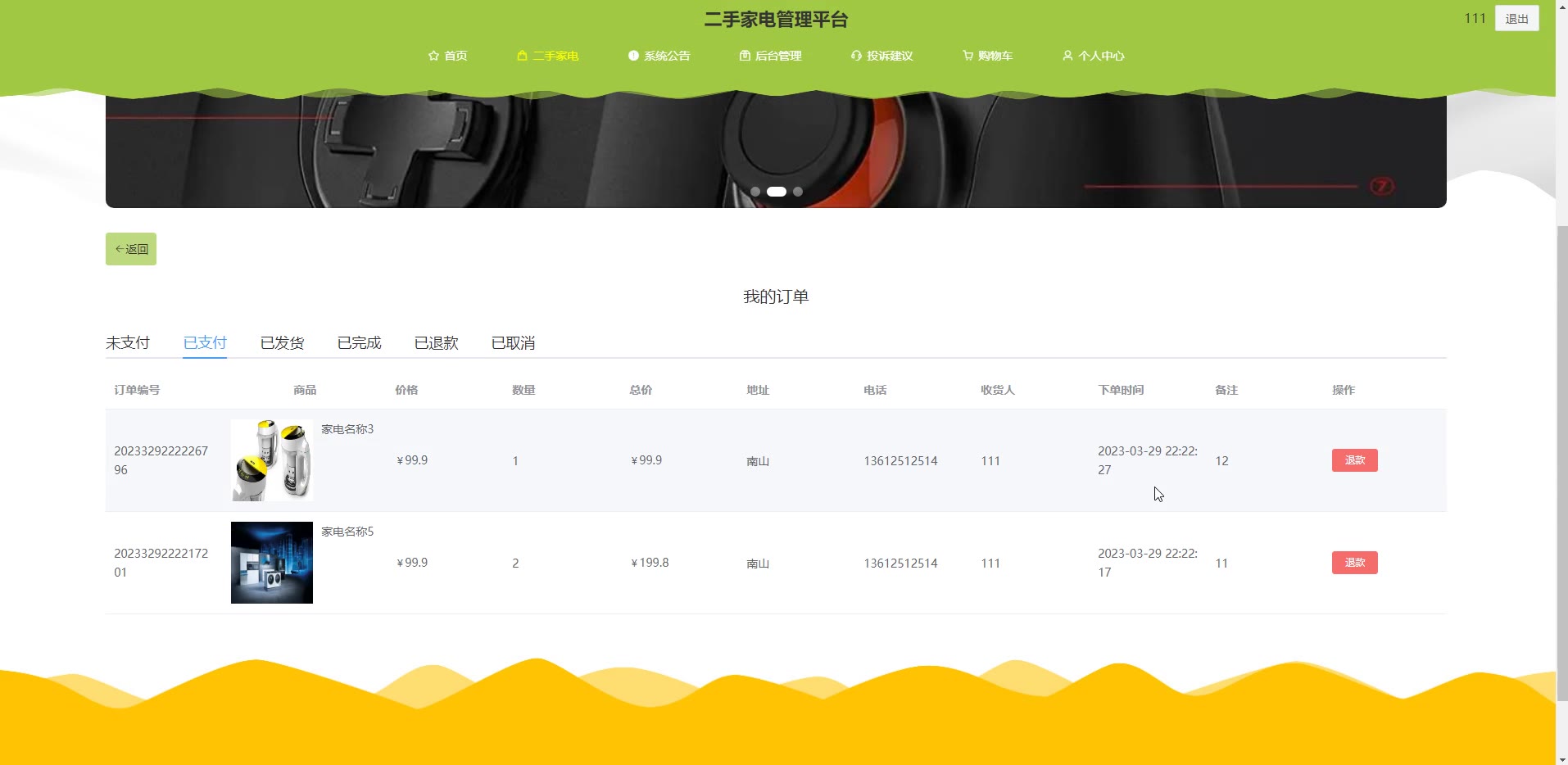Click the user icon beside 个人中心
The width and height of the screenshot is (1568, 765).
(x=1067, y=56)
